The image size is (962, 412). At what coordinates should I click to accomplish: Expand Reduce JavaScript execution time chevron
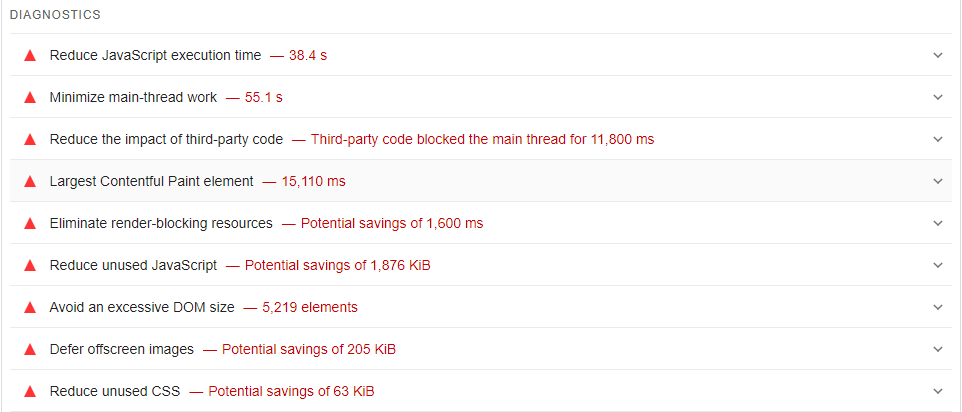pos(937,55)
